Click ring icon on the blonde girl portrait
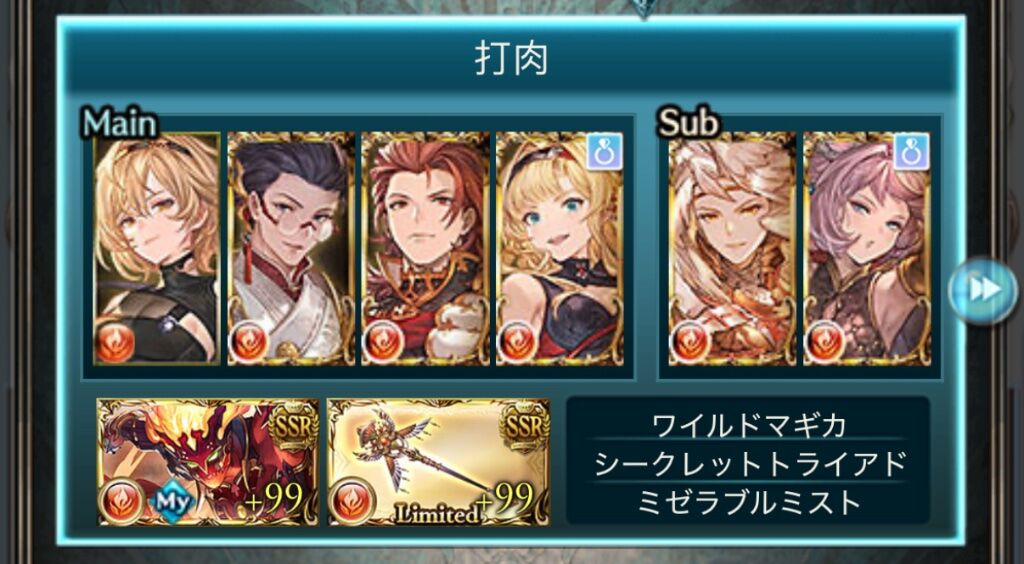1024x564 pixels. point(604,152)
